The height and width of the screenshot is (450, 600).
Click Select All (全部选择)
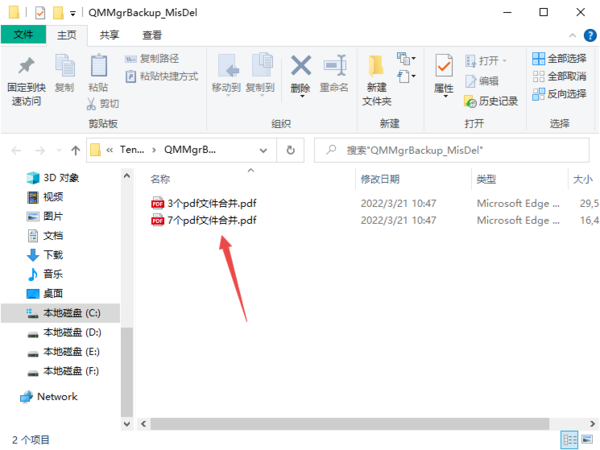(x=559, y=59)
